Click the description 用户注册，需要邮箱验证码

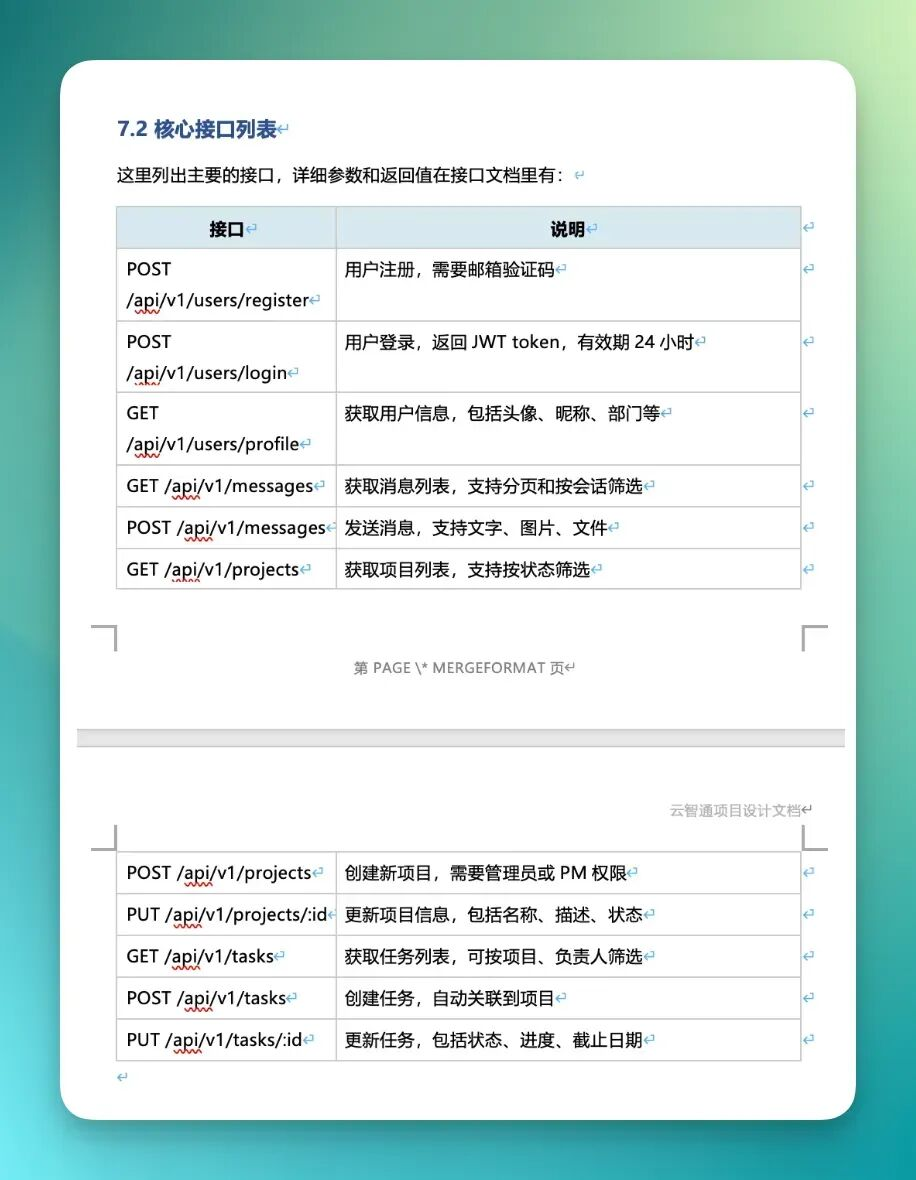[x=449, y=270]
